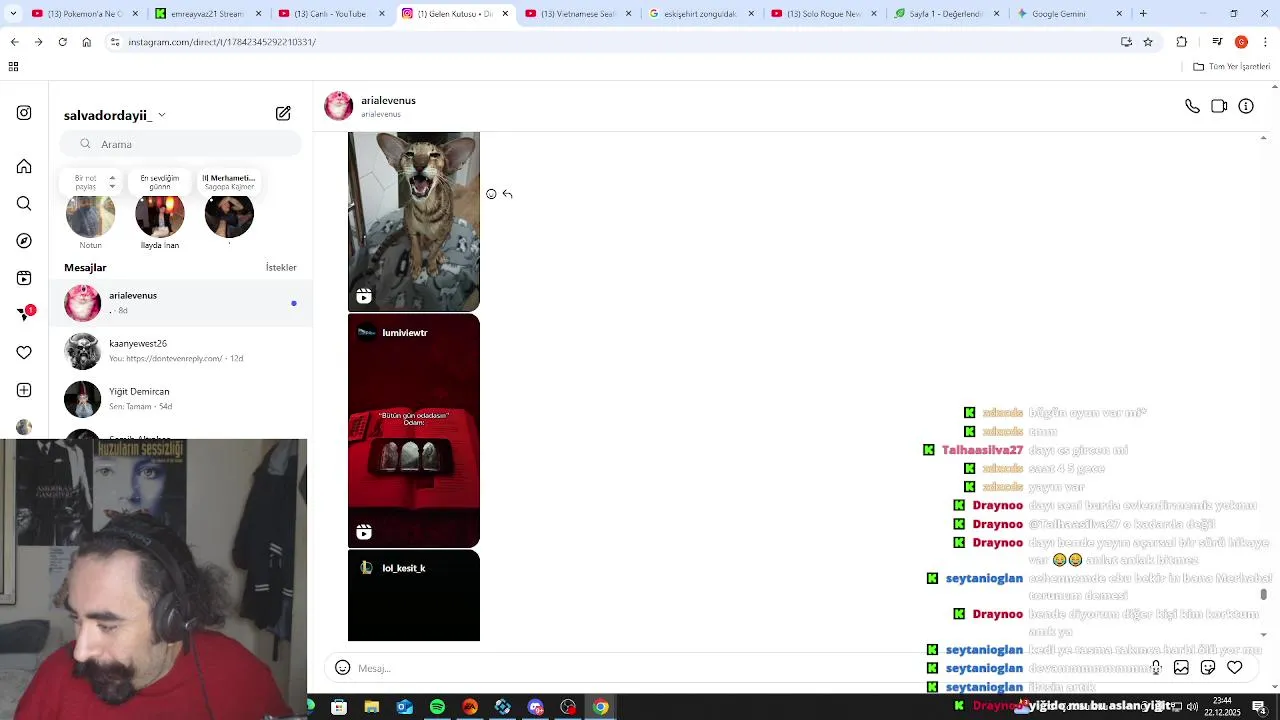The height and width of the screenshot is (720, 1280).
Task: Click the Create plus icon in sidebar
Action: [x=24, y=390]
